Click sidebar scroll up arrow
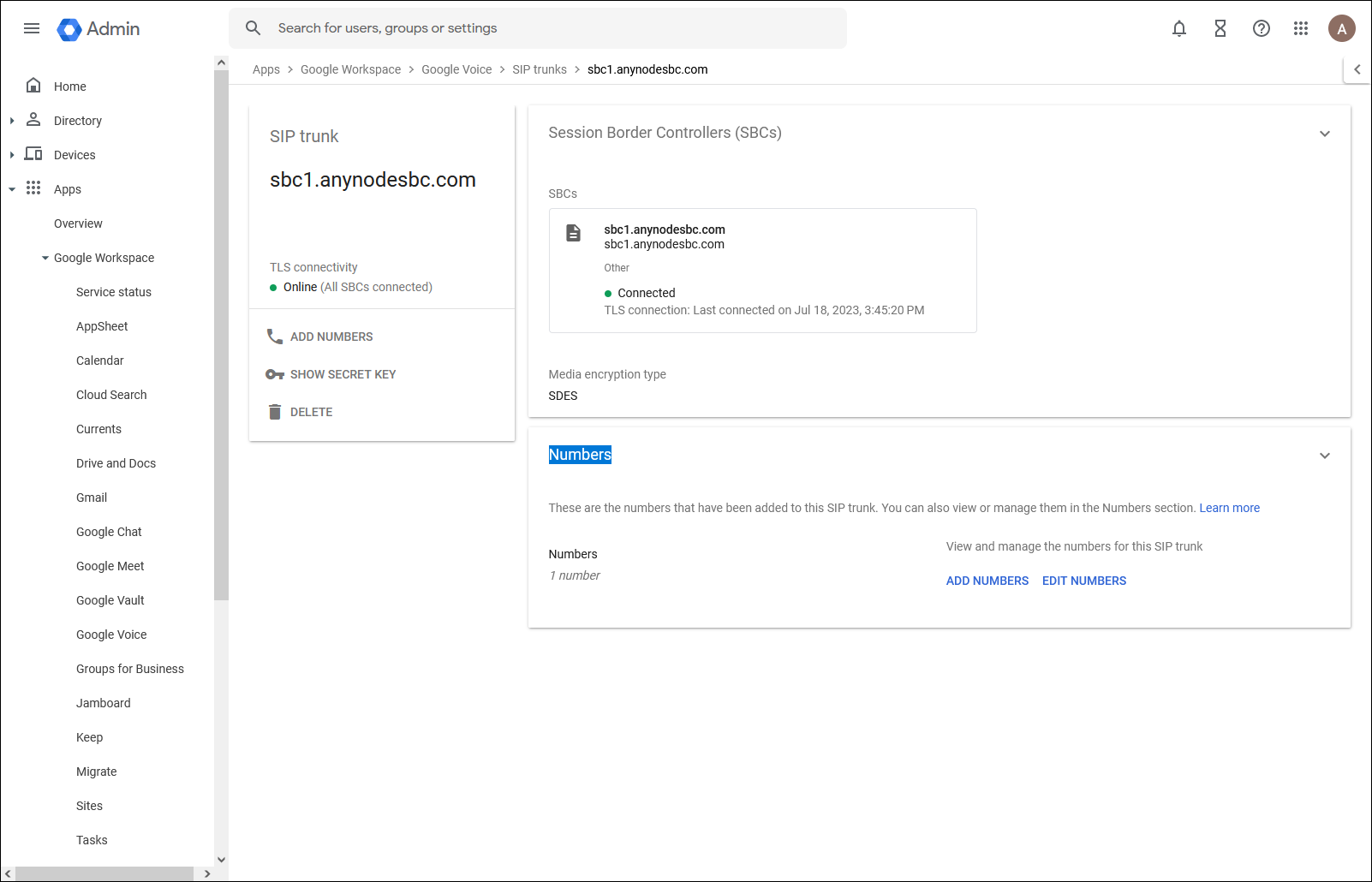 (221, 63)
